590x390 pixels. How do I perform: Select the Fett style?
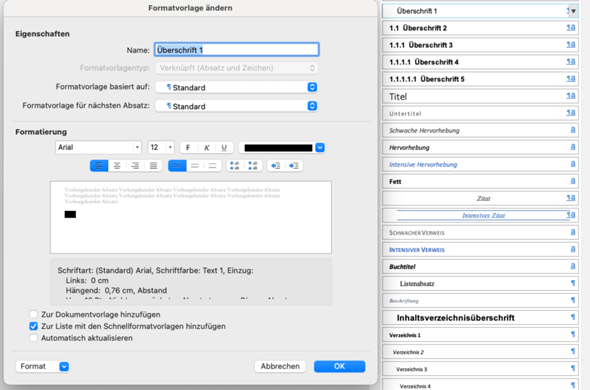[x=480, y=181]
